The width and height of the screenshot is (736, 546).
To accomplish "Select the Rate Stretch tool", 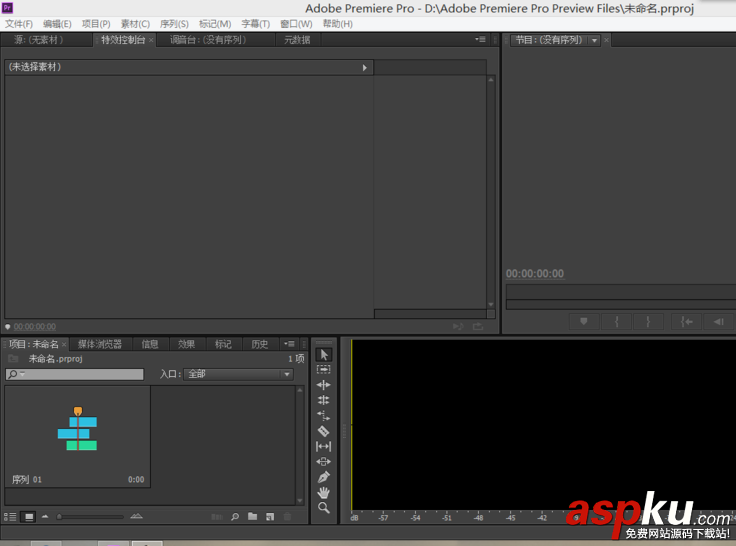I will (323, 415).
